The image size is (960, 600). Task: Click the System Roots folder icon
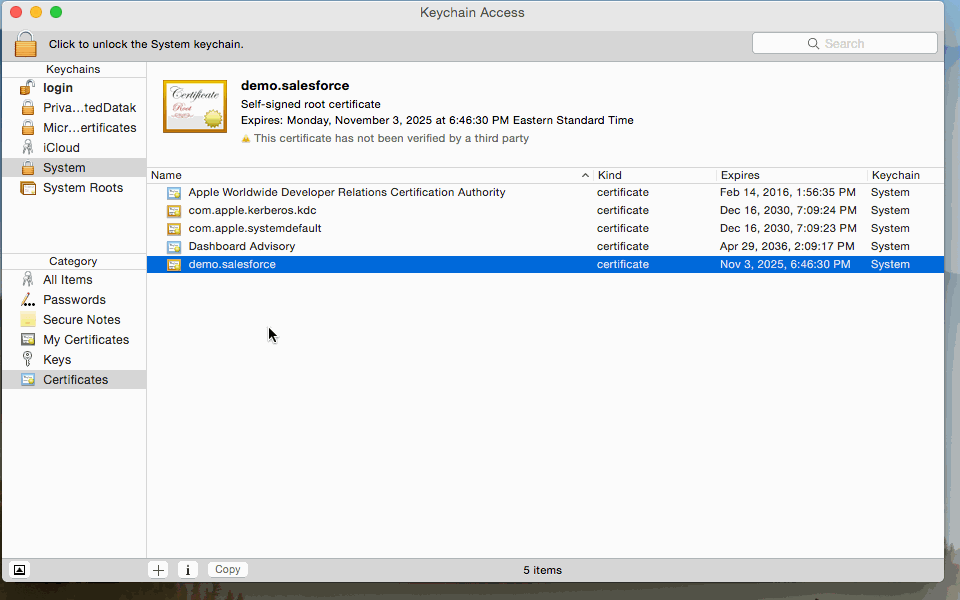28,188
